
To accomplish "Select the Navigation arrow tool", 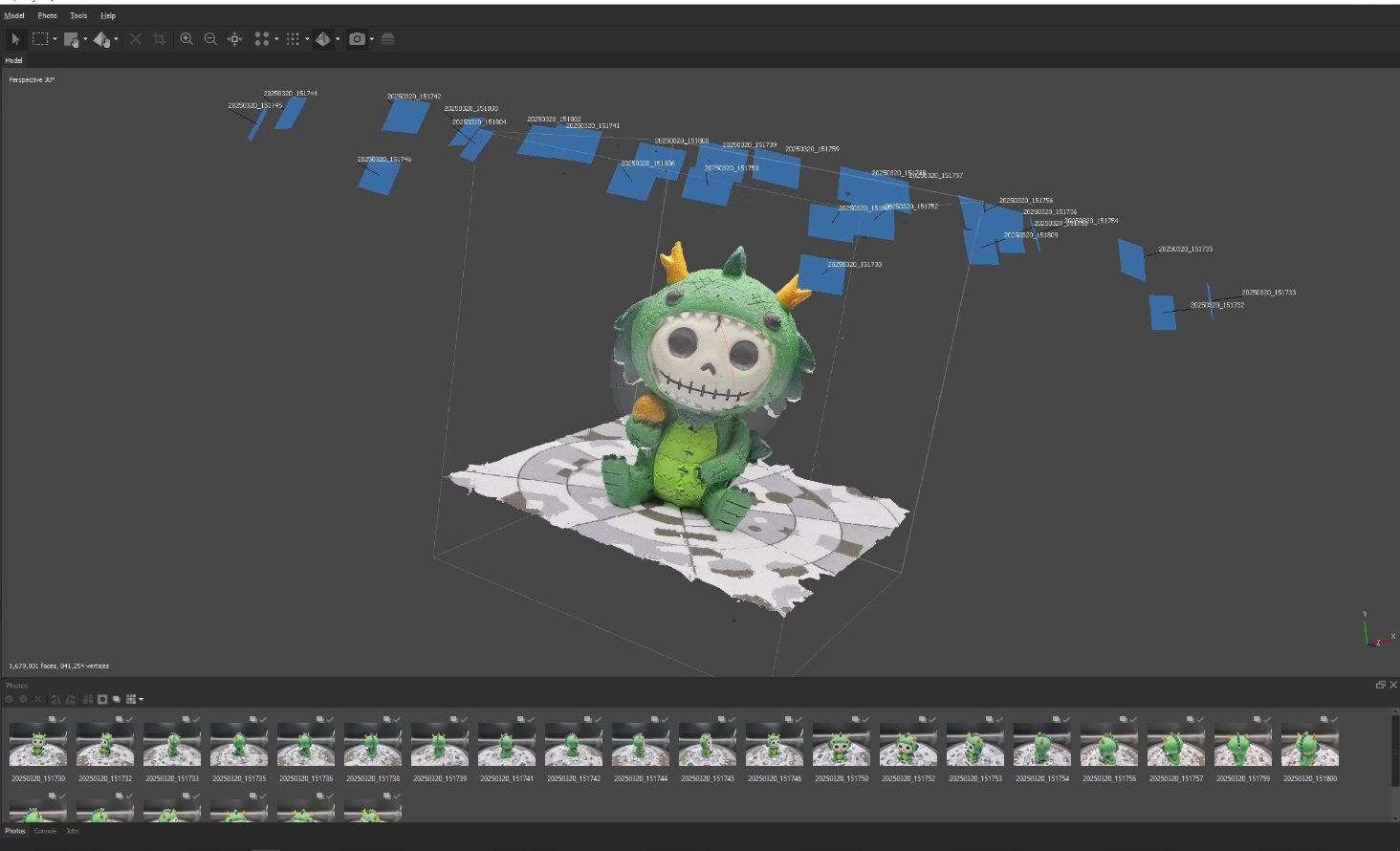I will coord(15,39).
